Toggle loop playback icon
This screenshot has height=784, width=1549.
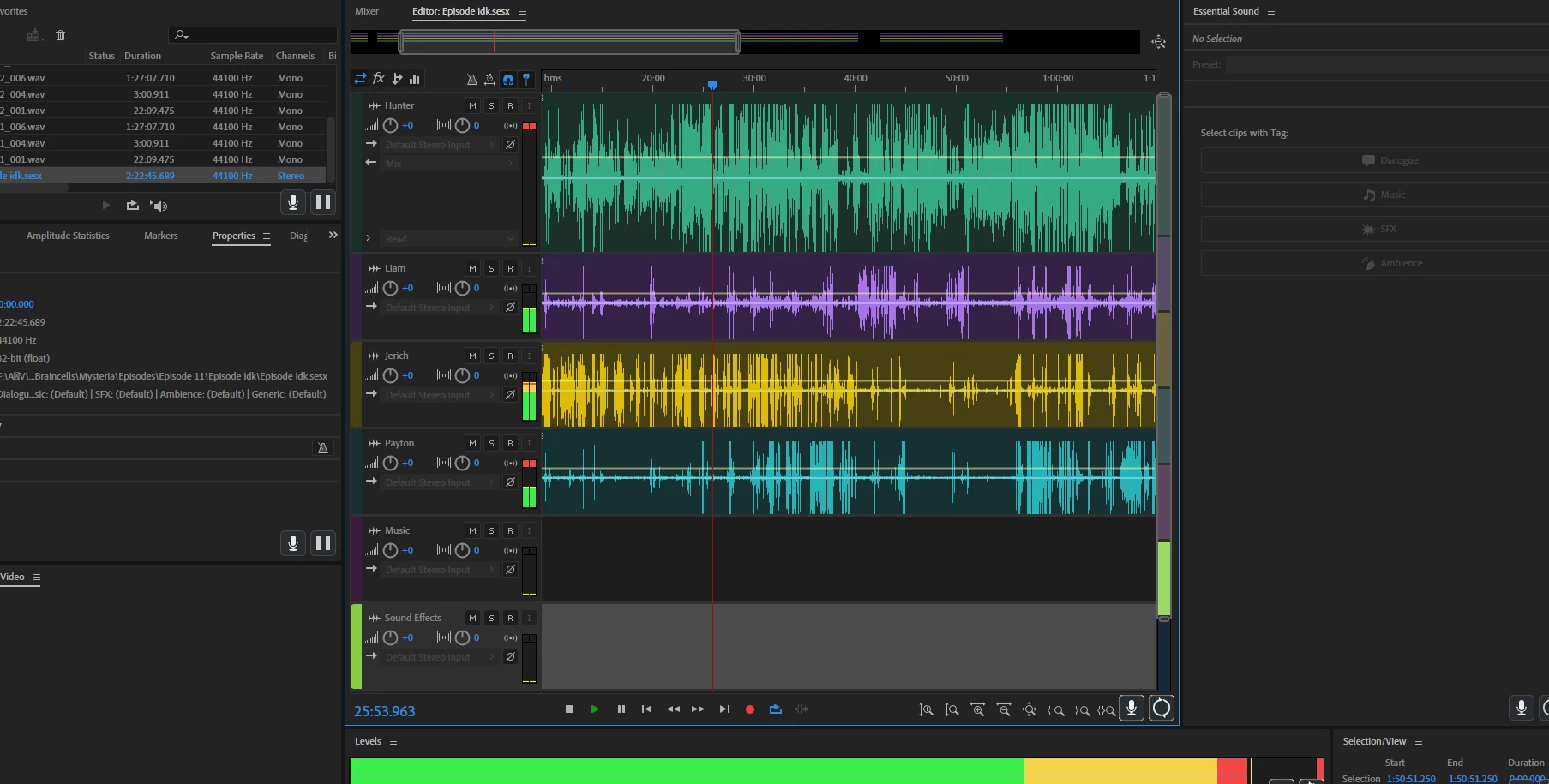click(x=776, y=709)
